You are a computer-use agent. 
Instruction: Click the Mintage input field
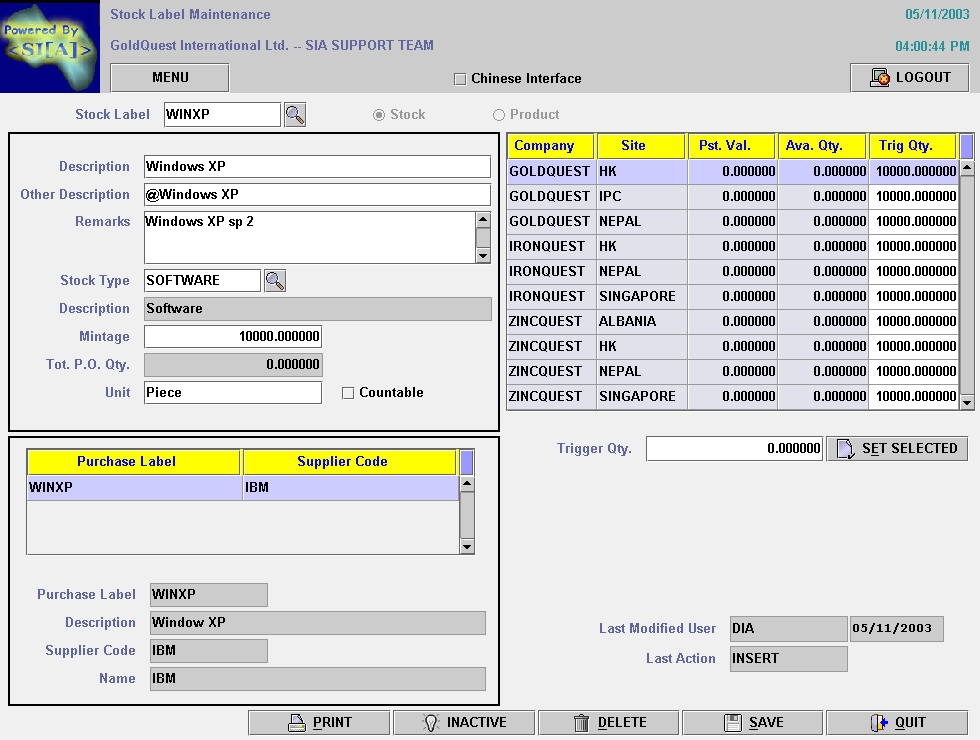(232, 336)
